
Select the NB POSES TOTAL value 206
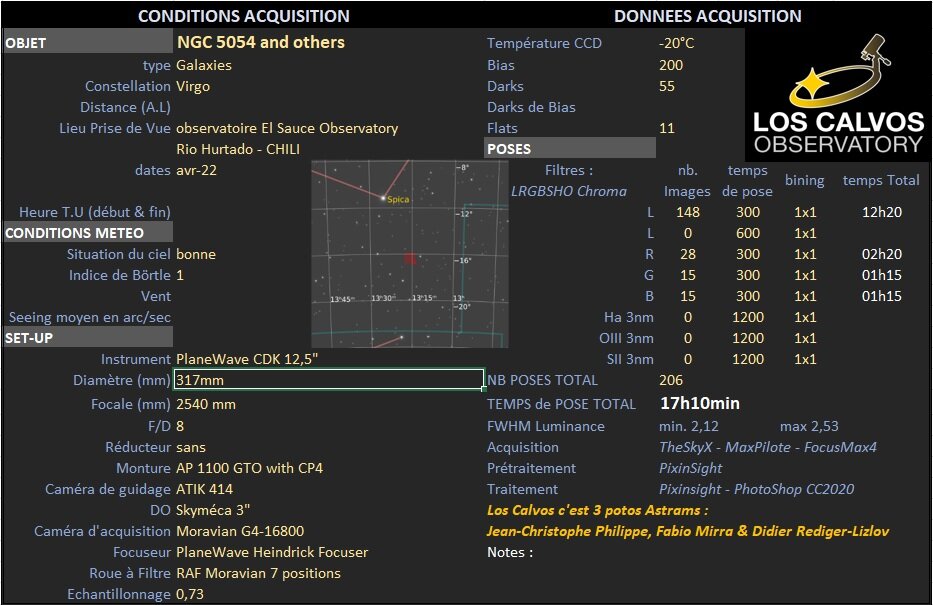[x=671, y=380]
